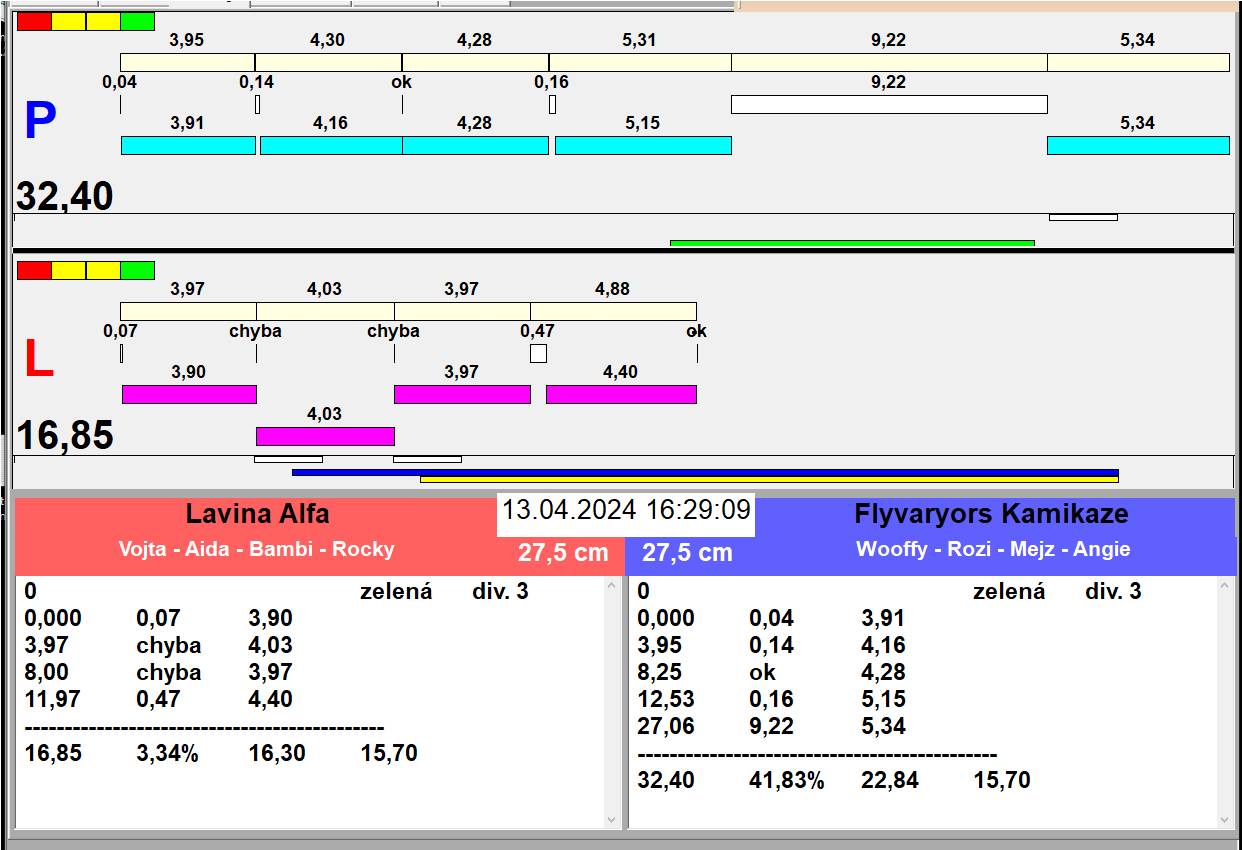This screenshot has width=1242, height=850.
Task: Click the small white 0,47 box in lane L
Action: (538, 353)
